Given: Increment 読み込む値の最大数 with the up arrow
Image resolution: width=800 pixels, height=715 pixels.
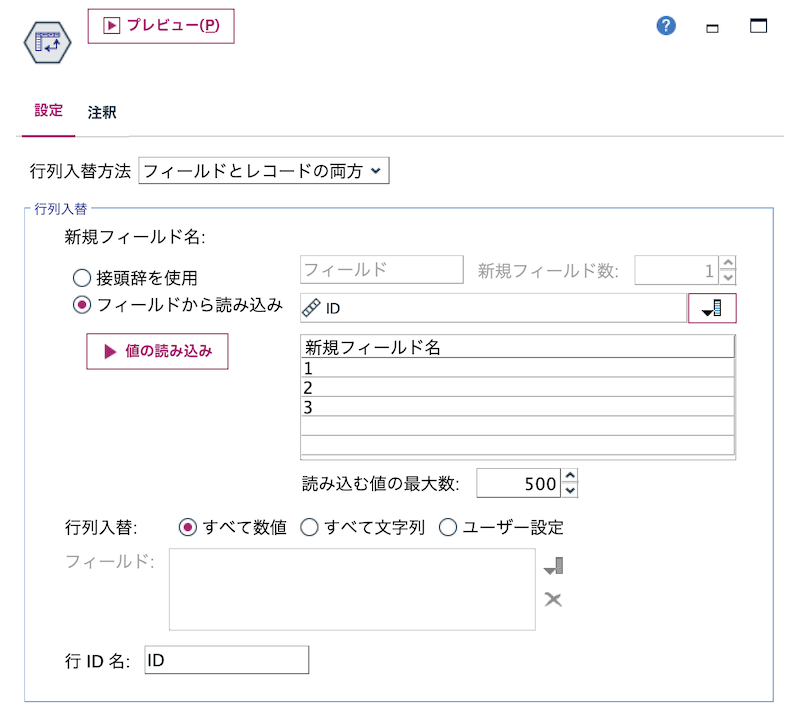Looking at the screenshot, I should click(568, 477).
